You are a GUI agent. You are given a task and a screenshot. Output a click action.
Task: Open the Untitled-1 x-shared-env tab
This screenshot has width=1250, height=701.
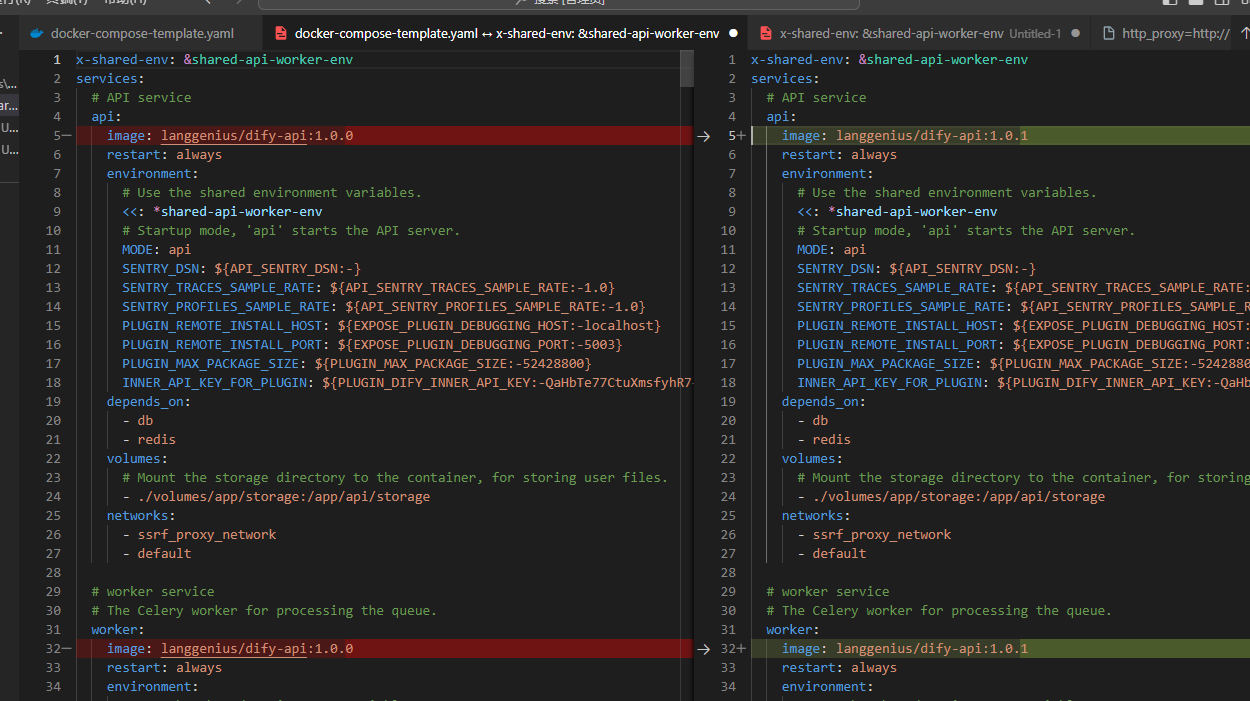click(x=920, y=33)
